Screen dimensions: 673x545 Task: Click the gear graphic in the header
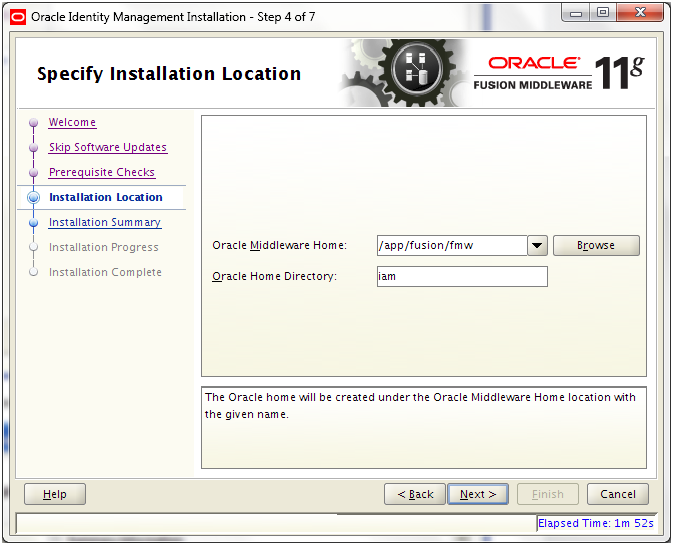[403, 72]
